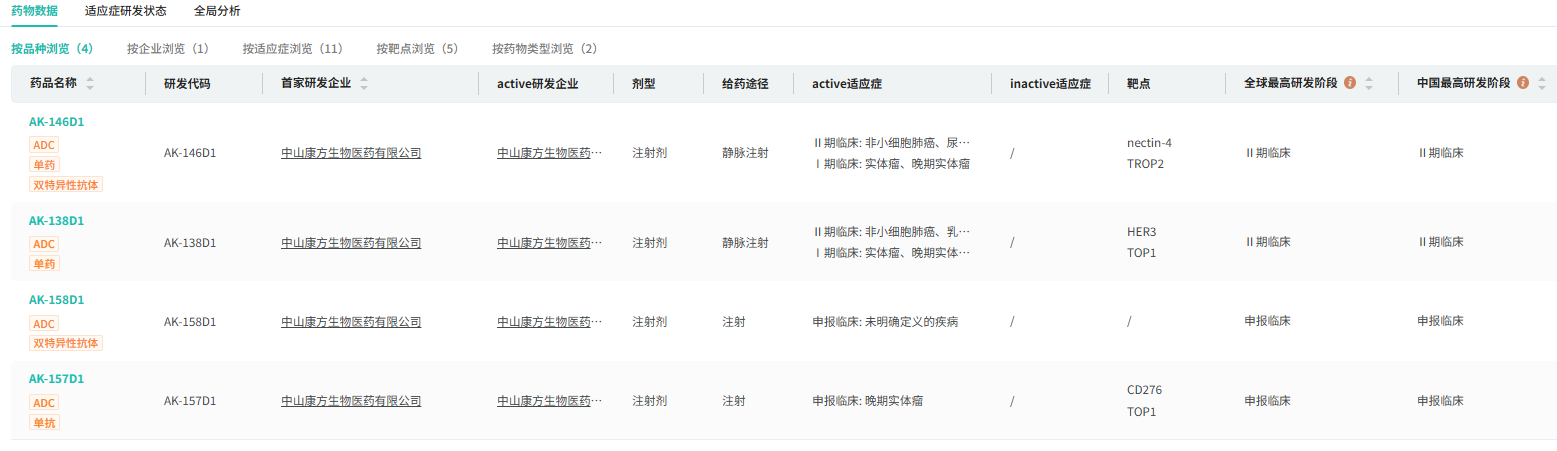
Task: Open drug AK-146D1 details
Action: click(x=56, y=122)
